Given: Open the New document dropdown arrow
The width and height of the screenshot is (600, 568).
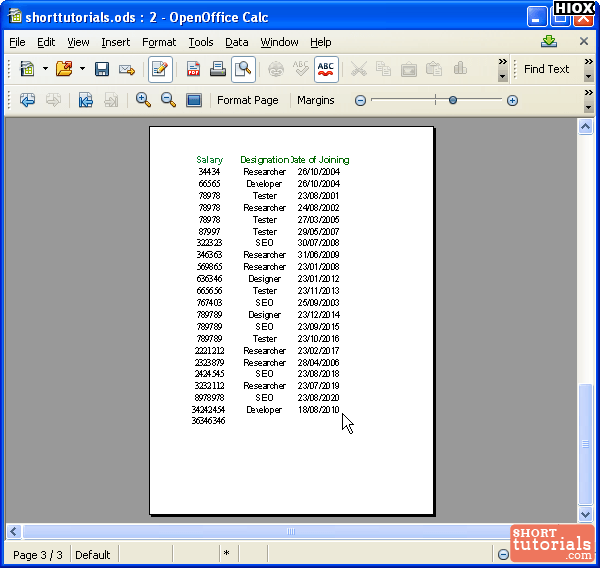Looking at the screenshot, I should [45, 69].
